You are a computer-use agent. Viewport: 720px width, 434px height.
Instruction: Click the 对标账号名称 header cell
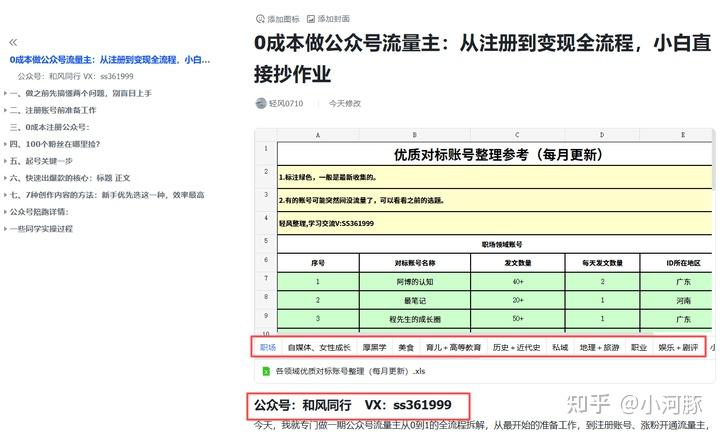(415, 263)
